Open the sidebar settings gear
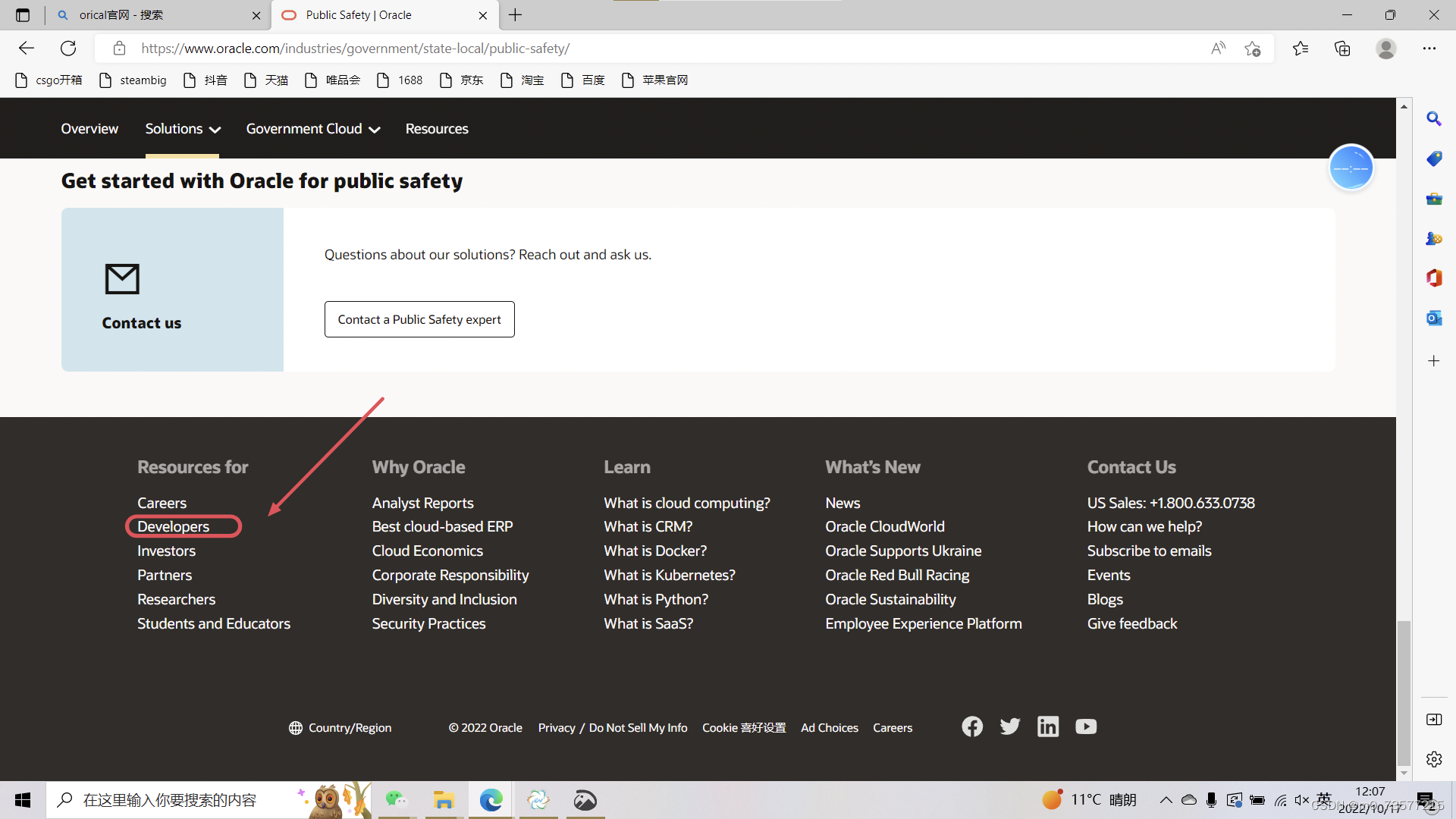Viewport: 1456px width, 819px height. click(x=1433, y=759)
